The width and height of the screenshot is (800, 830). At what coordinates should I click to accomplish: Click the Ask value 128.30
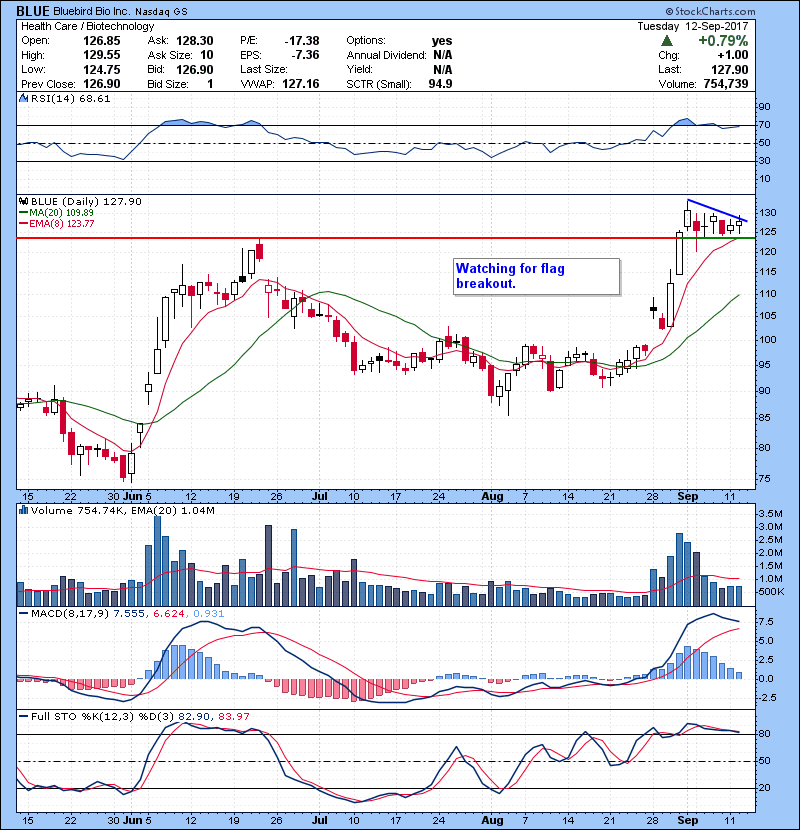point(195,41)
